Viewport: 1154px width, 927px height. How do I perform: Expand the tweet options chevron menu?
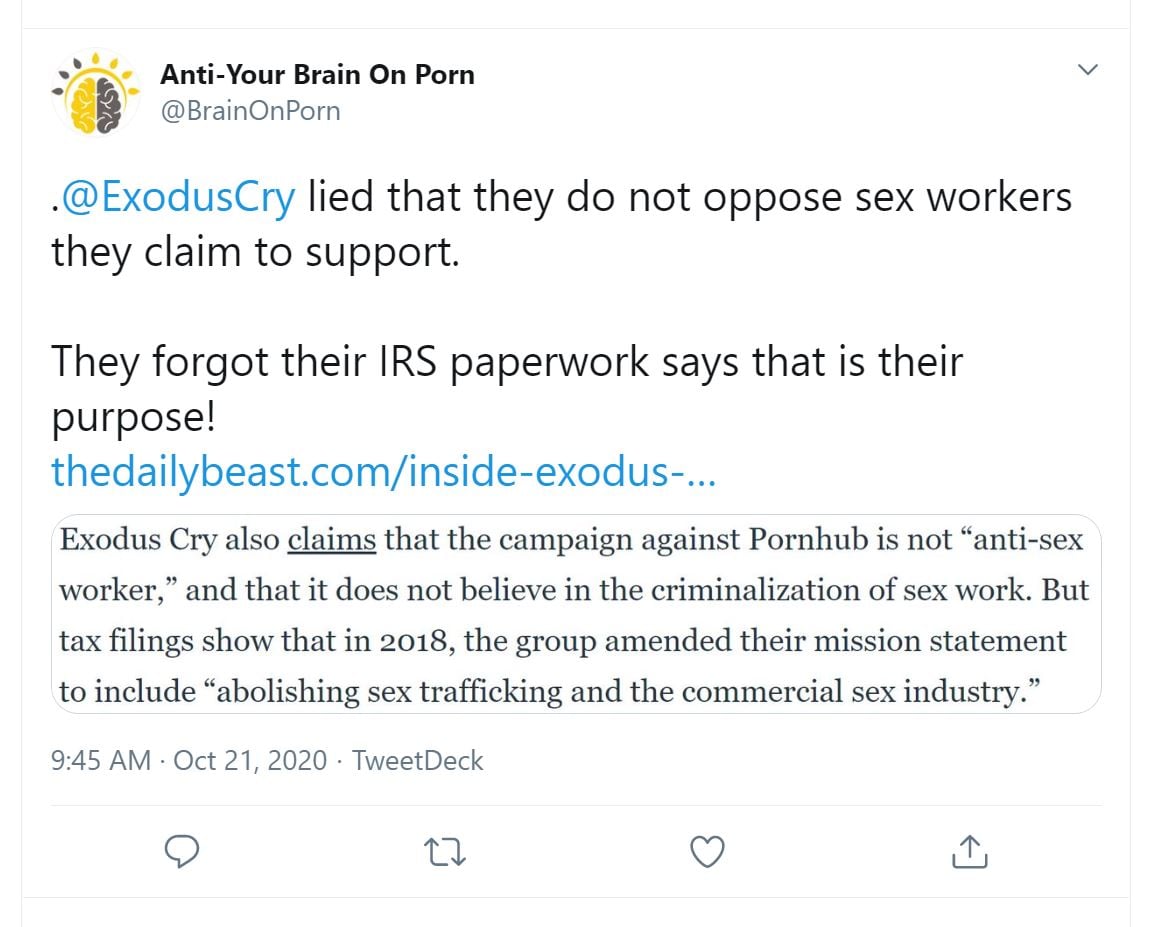point(1086,70)
